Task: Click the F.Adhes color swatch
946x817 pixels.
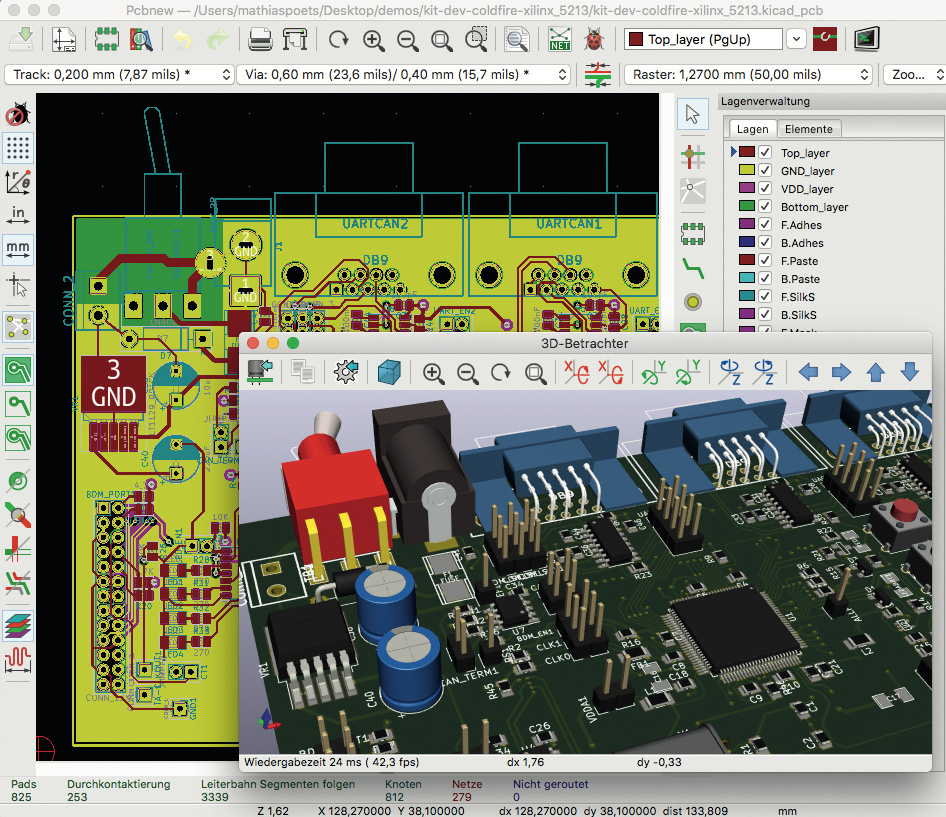Action: (746, 225)
